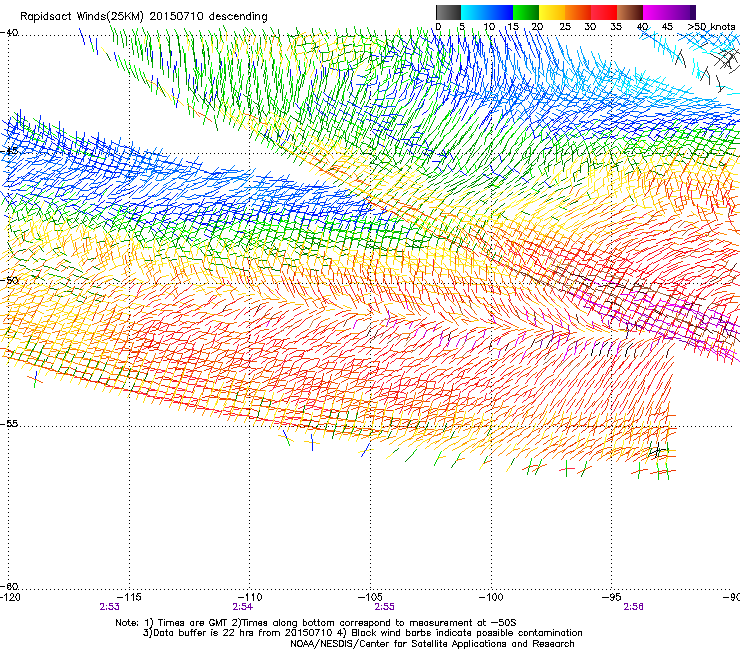The image size is (740, 650).
Task: Click the '45' legend scale label
Action: coord(667,26)
